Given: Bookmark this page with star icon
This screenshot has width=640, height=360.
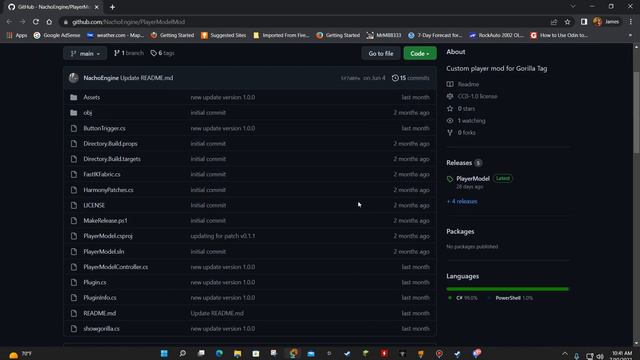Looking at the screenshot, I should point(567,22).
